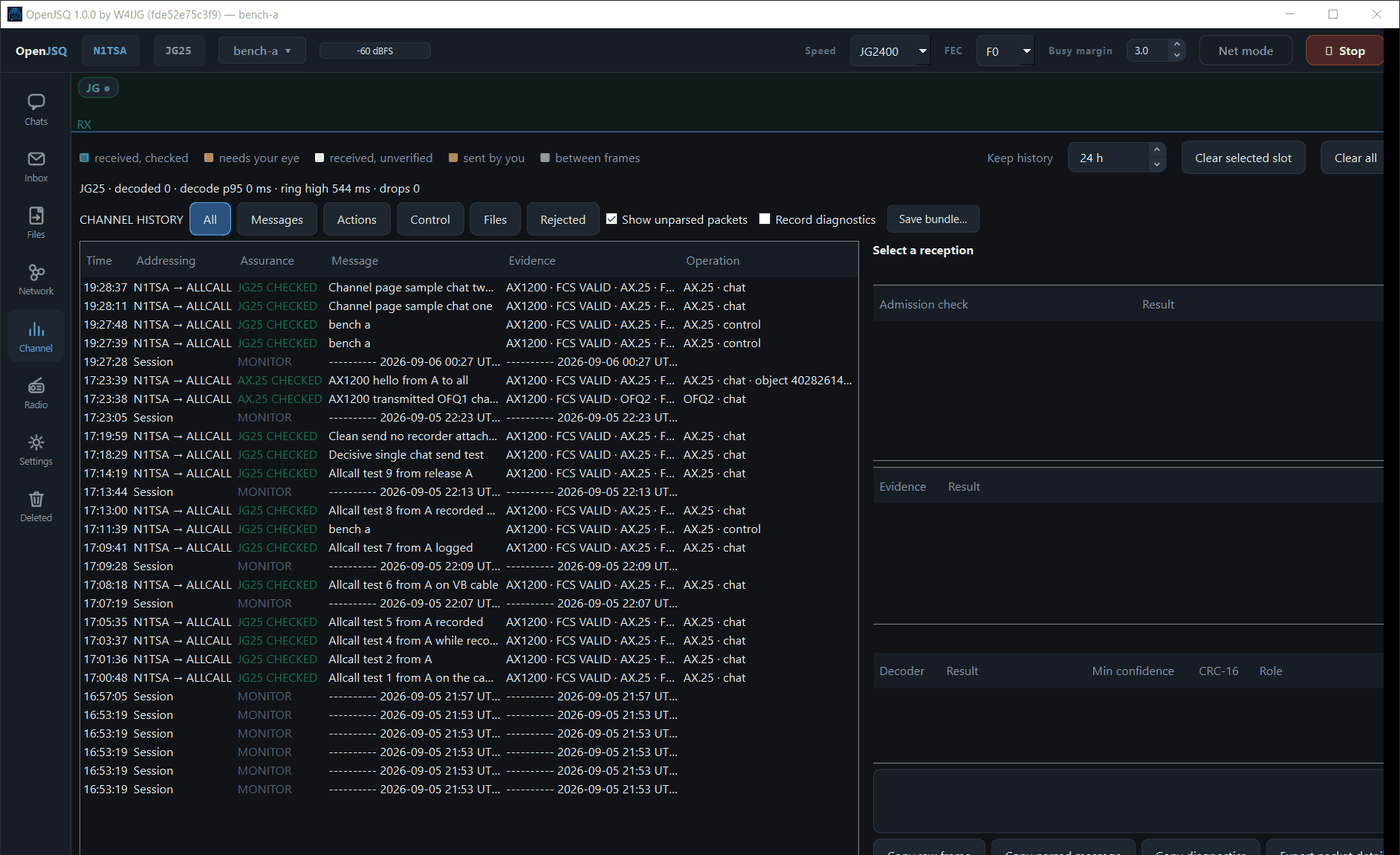The width and height of the screenshot is (1400, 855).
Task: Decrease Keep history hours
Action: click(1156, 164)
